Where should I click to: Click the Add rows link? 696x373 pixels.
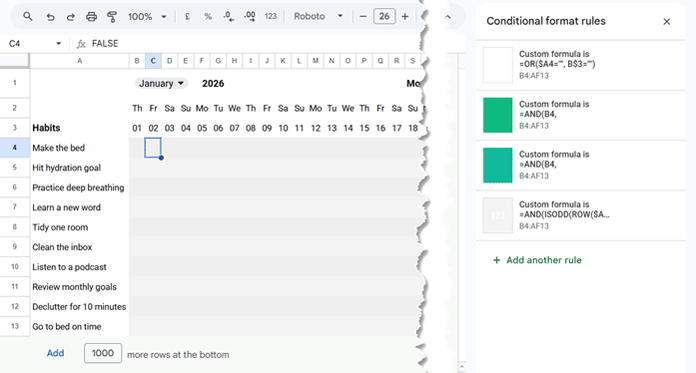tap(55, 353)
